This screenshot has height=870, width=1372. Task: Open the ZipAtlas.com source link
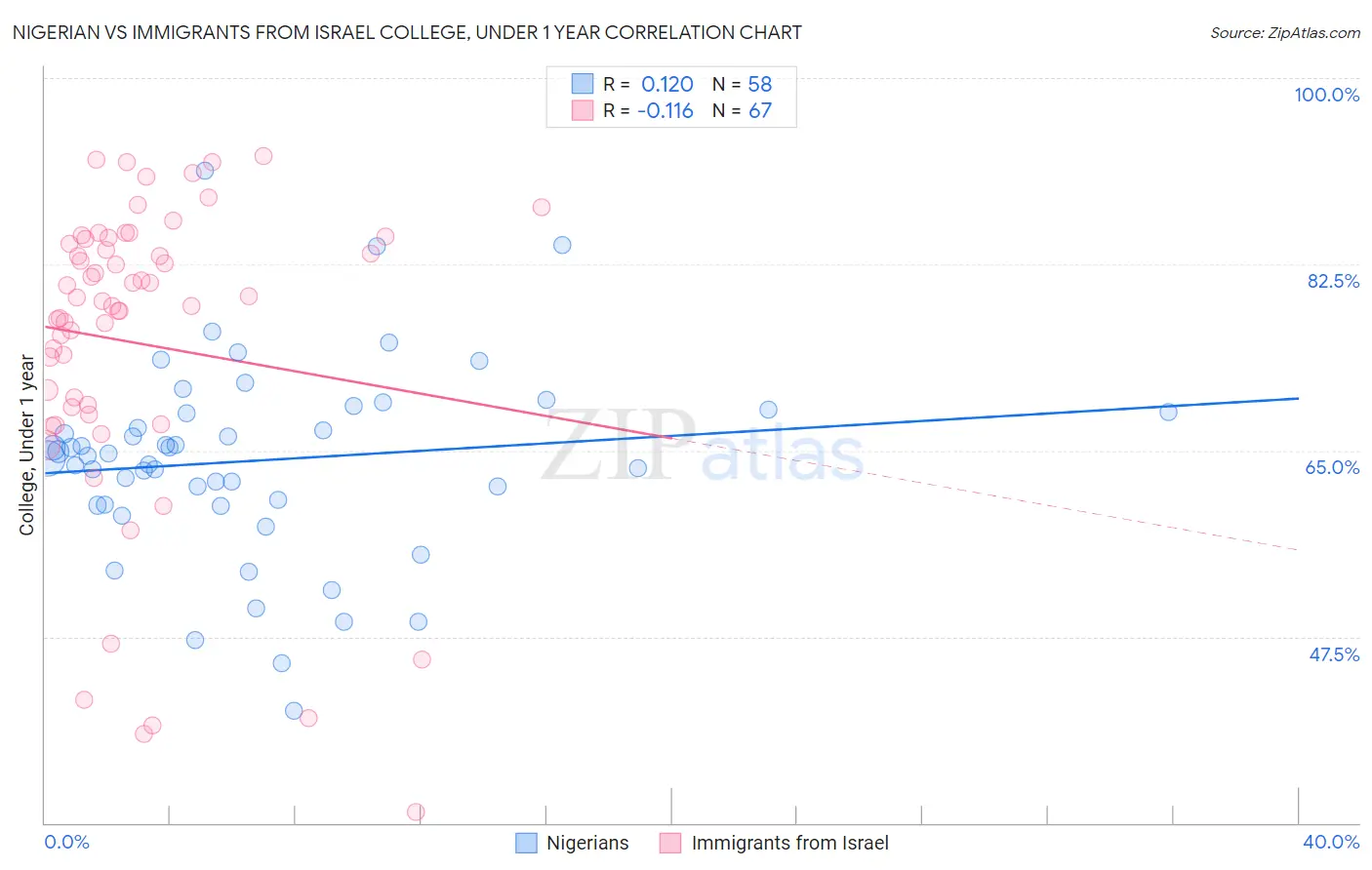(x=1285, y=32)
